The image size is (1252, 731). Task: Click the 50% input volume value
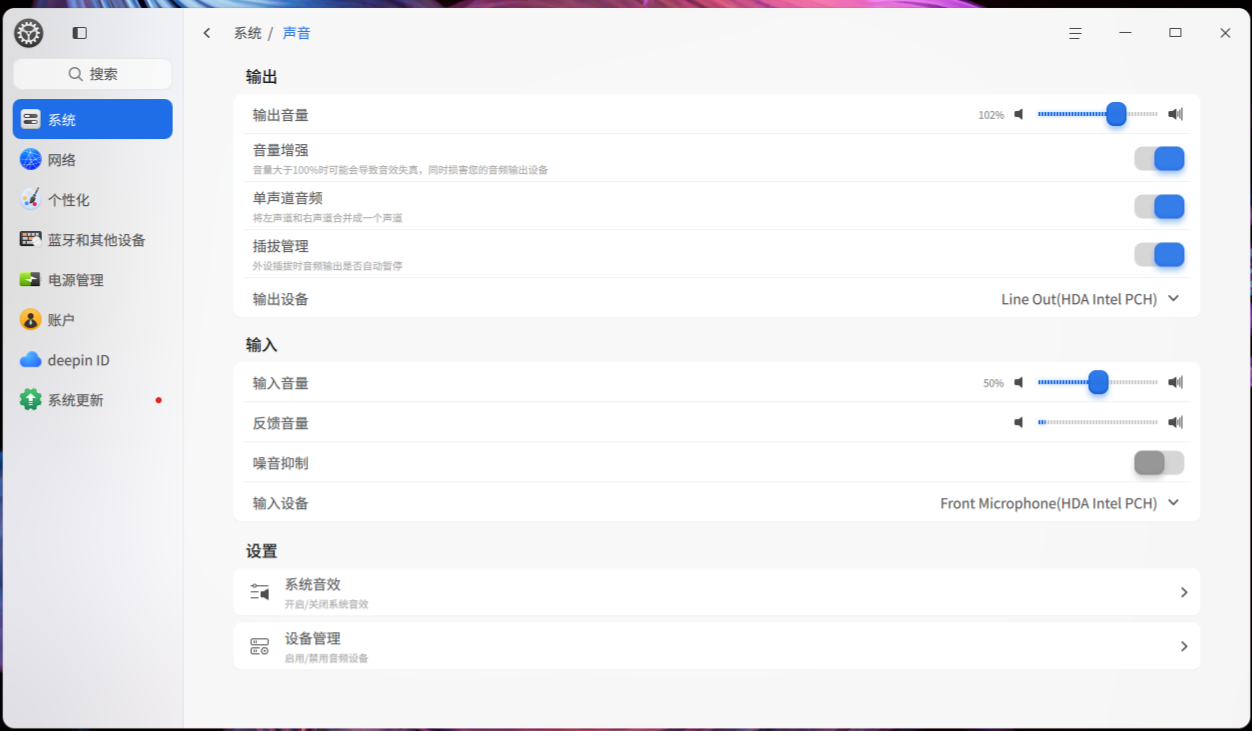point(993,383)
